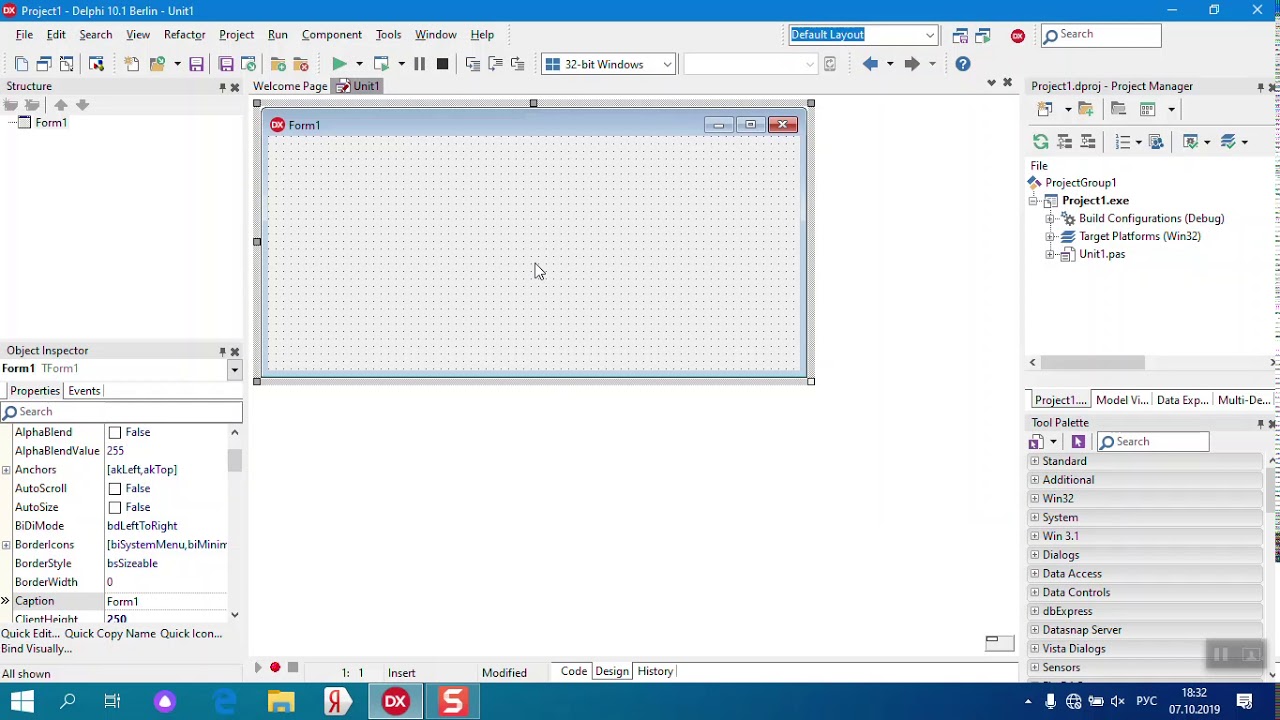Click the Bind Visually... link
The height and width of the screenshot is (720, 1280).
point(37,649)
